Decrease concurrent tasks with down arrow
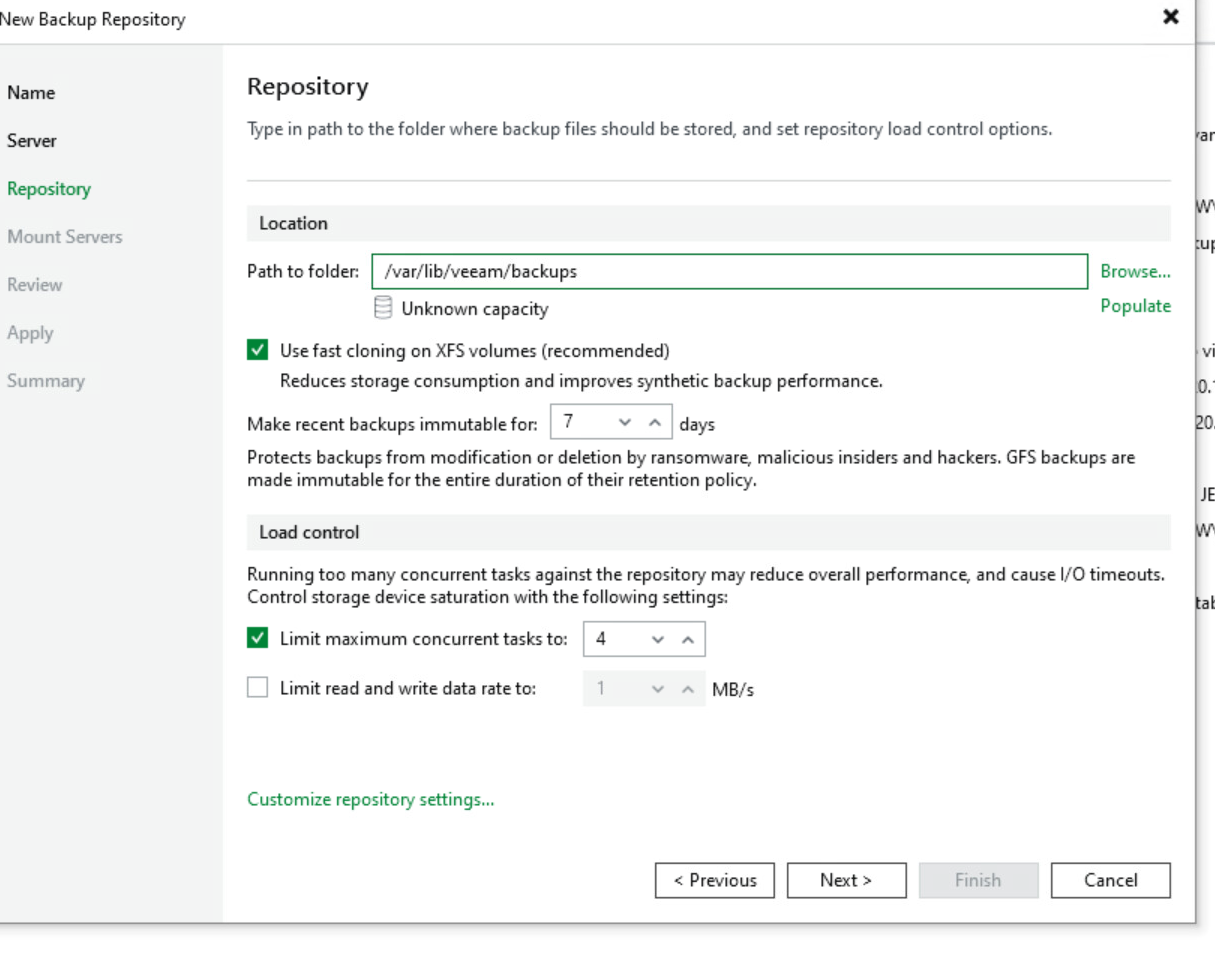This screenshot has width=1215, height=955. point(658,639)
